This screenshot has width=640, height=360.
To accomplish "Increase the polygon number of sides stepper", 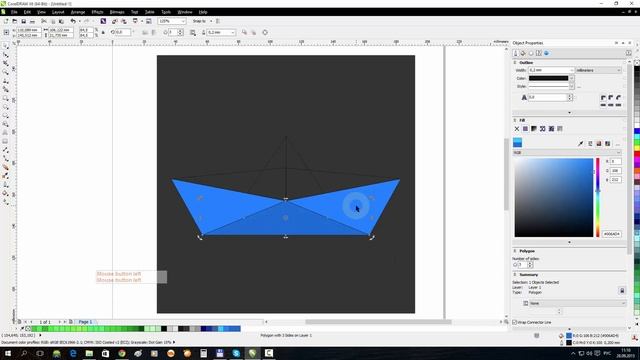I will pyautogui.click(x=530, y=263).
